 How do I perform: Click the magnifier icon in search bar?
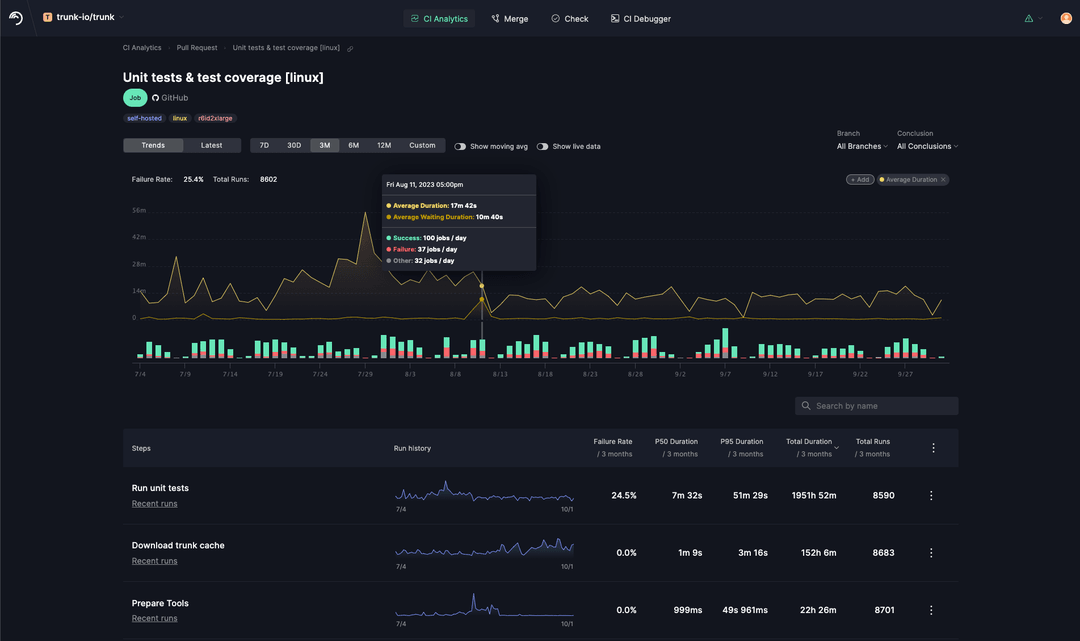click(806, 405)
